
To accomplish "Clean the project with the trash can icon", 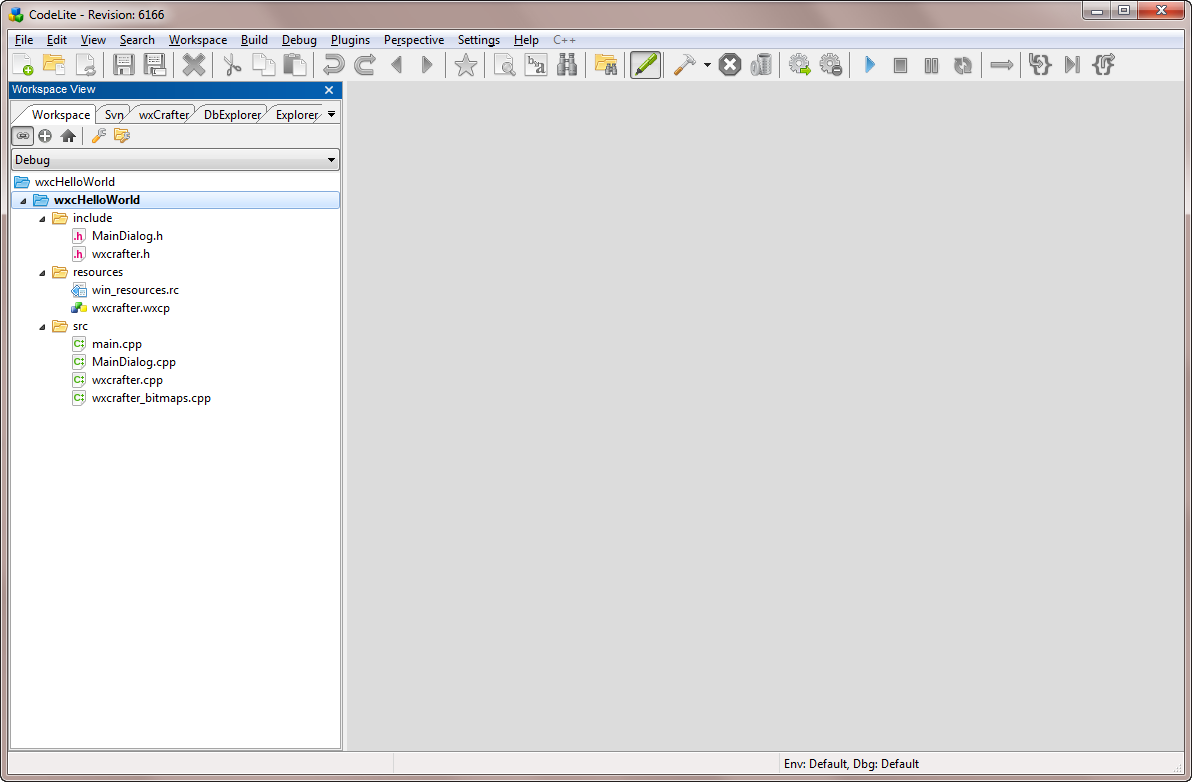I will coord(761,65).
